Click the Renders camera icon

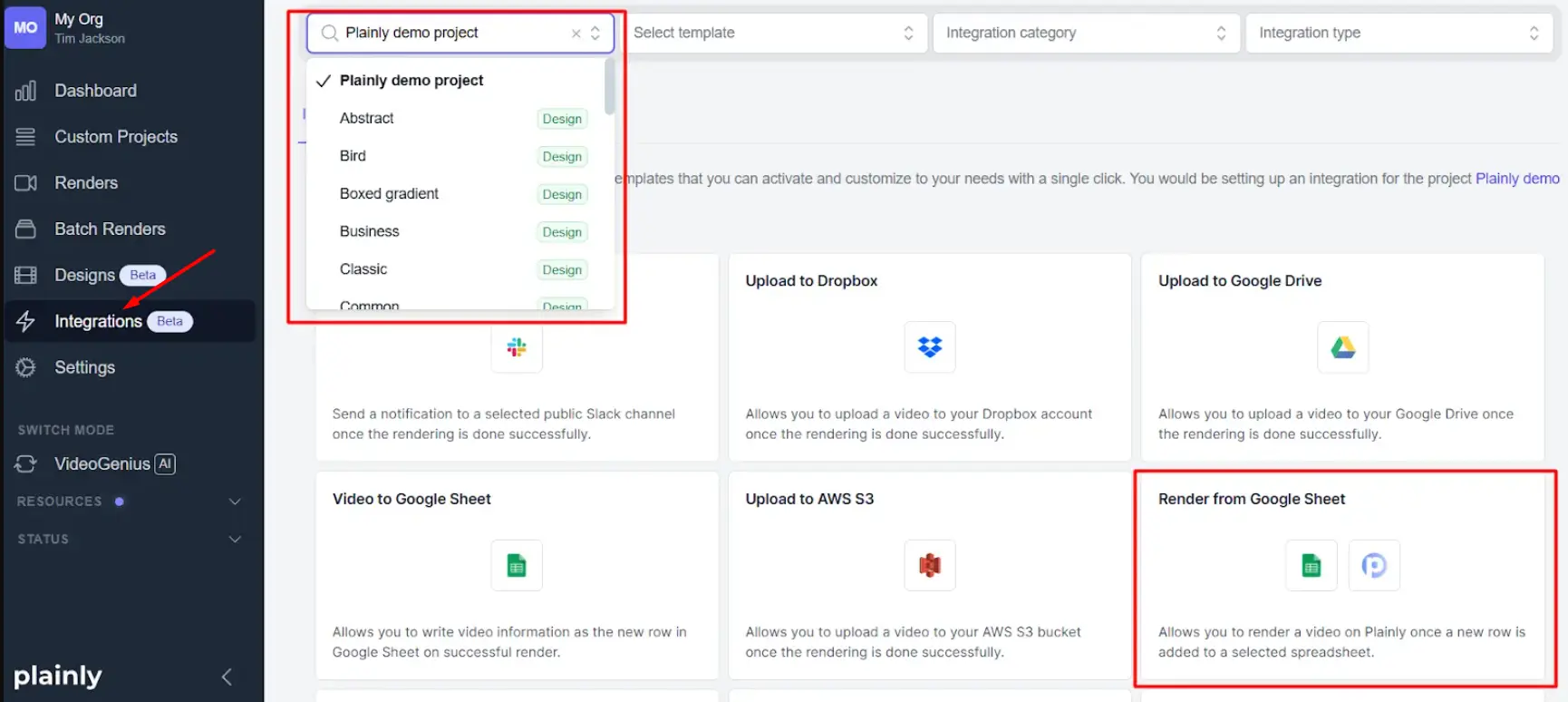pyautogui.click(x=25, y=183)
